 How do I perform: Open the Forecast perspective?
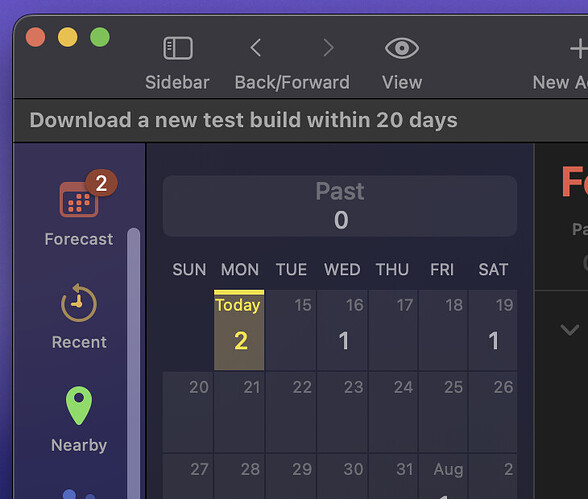(79, 208)
